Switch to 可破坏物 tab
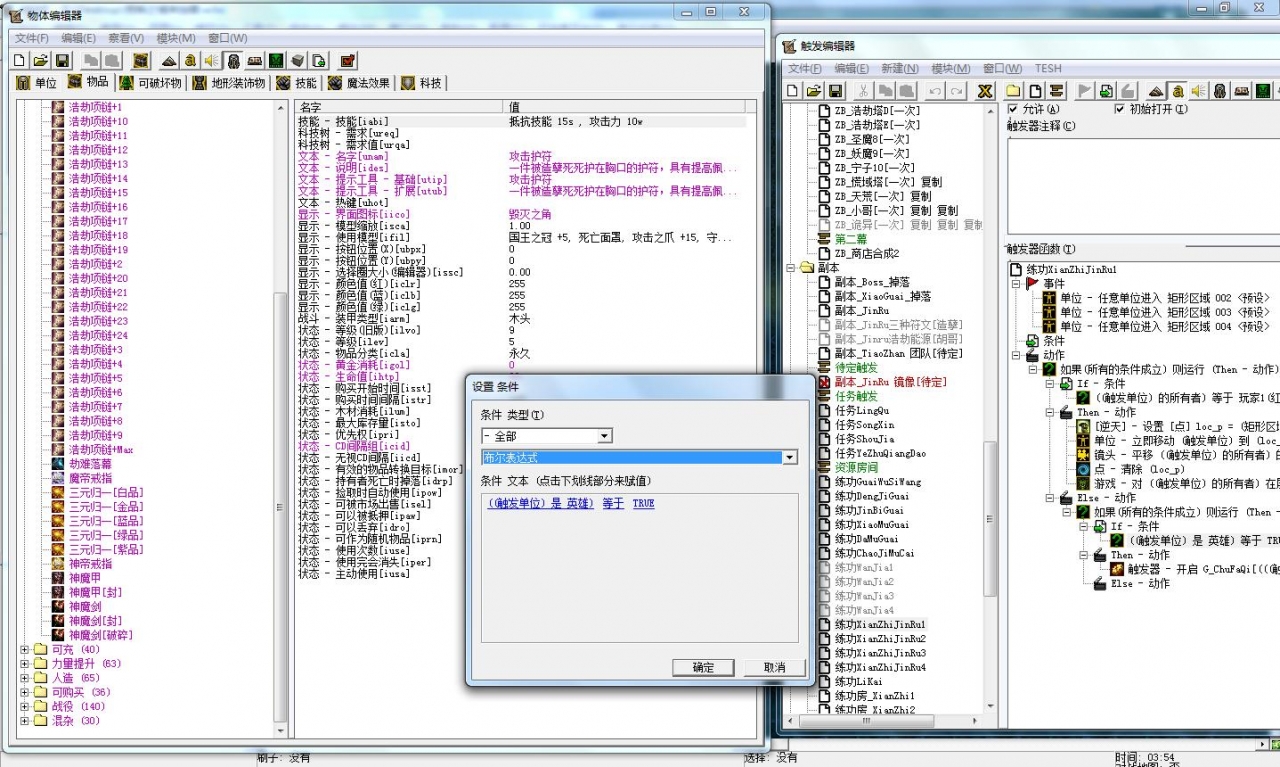 (150, 83)
